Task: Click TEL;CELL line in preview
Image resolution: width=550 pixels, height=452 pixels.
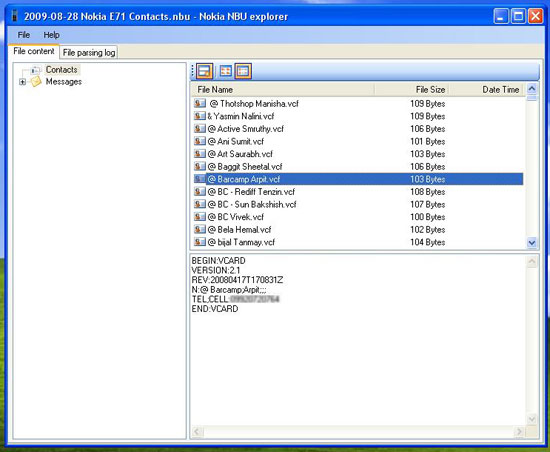Action: point(235,299)
